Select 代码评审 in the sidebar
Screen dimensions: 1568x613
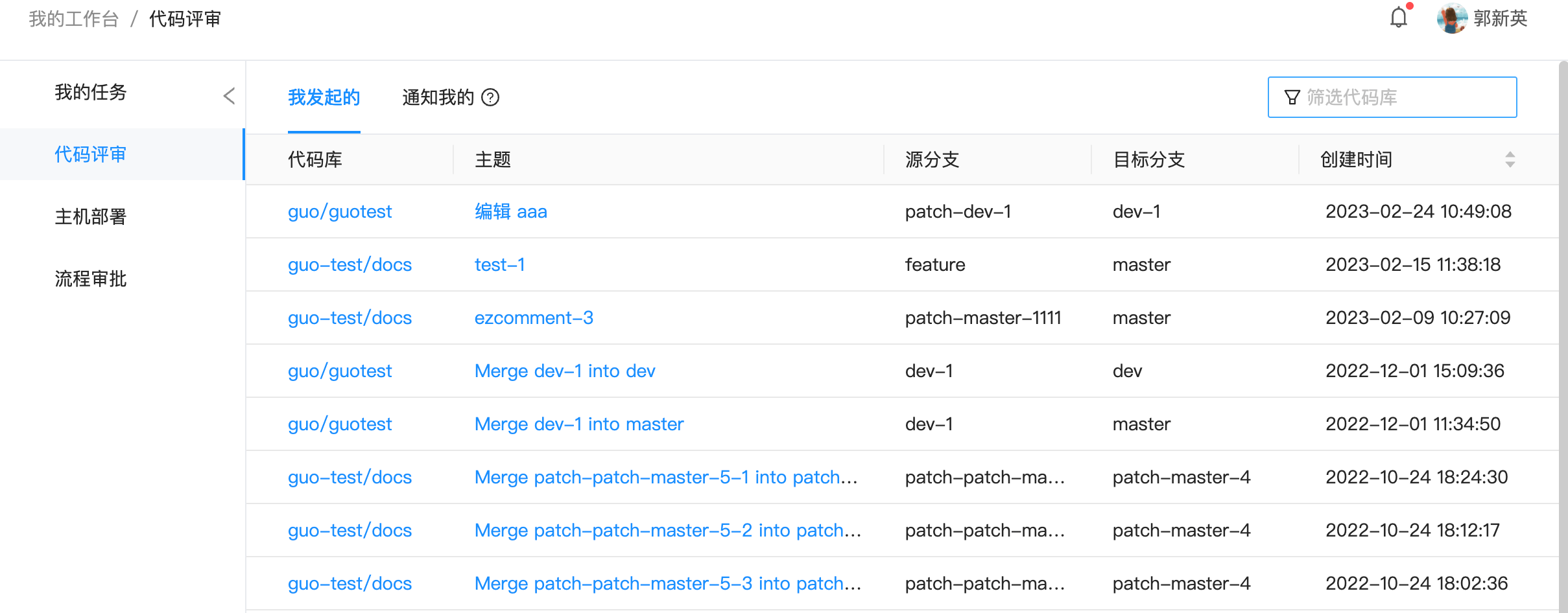click(91, 154)
